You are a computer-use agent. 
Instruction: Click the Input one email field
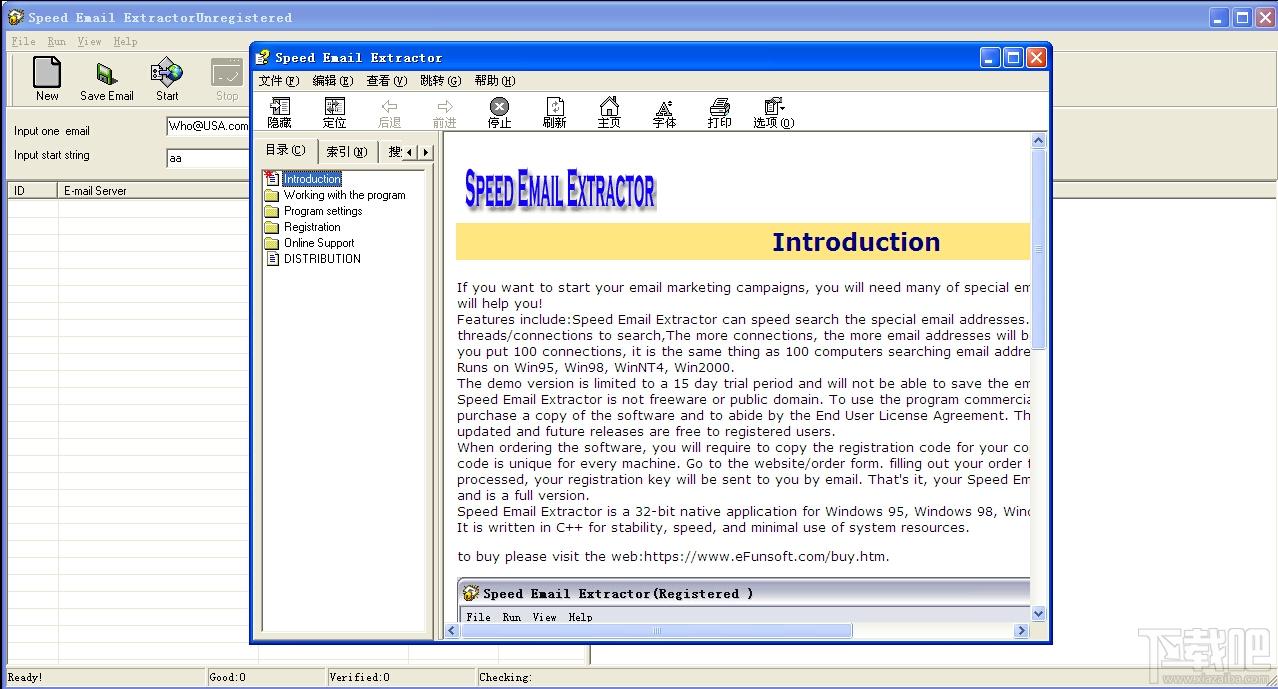click(208, 126)
